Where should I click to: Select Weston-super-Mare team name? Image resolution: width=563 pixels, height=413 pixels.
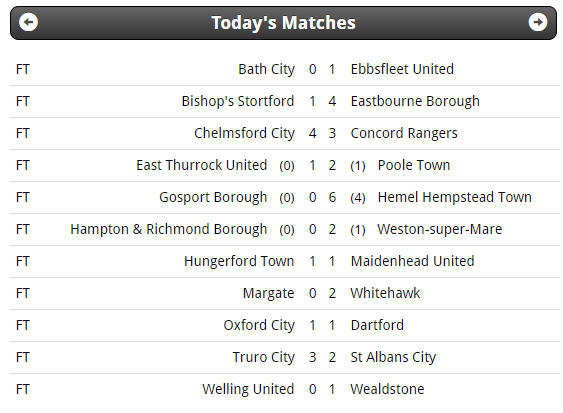point(439,229)
